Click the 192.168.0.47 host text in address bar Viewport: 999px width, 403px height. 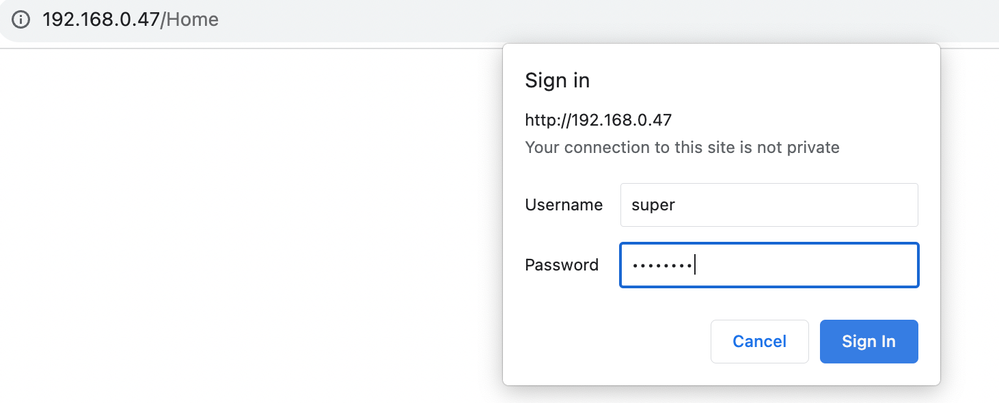(x=100, y=20)
